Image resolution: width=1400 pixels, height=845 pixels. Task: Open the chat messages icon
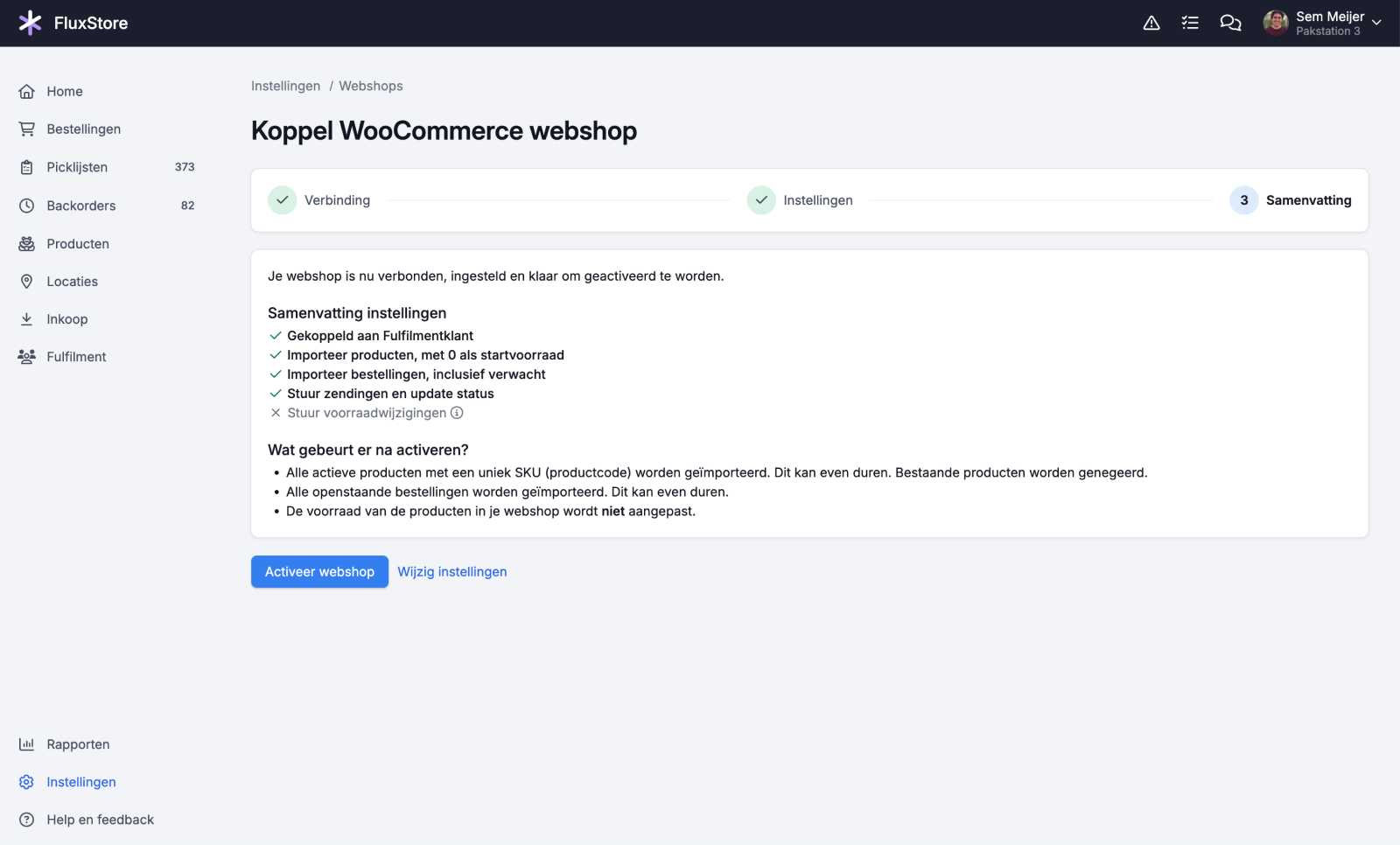tap(1230, 23)
